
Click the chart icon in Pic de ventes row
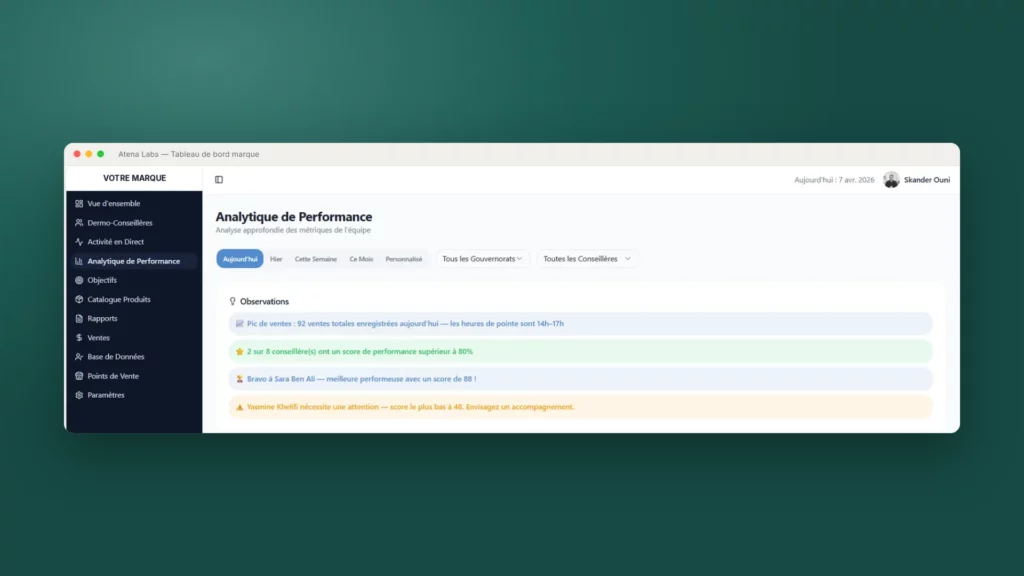240,323
